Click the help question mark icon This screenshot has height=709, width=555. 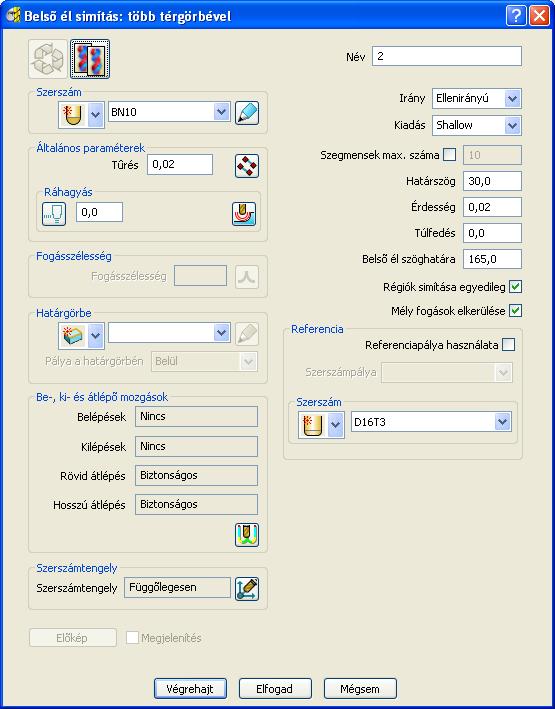(x=516, y=16)
